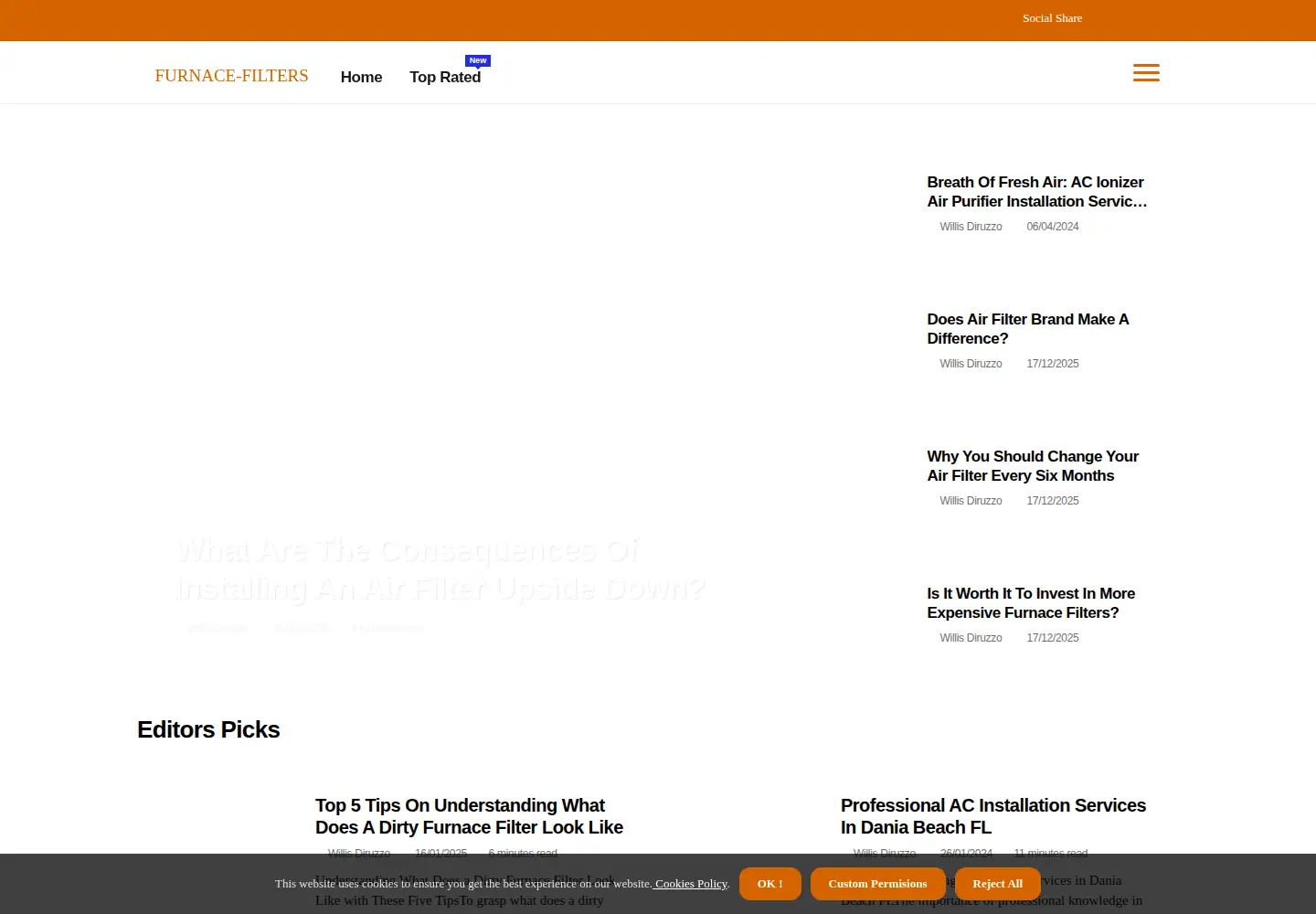The image size is (1316, 914).
Task: Click the Custom Permisions button
Action: [877, 884]
